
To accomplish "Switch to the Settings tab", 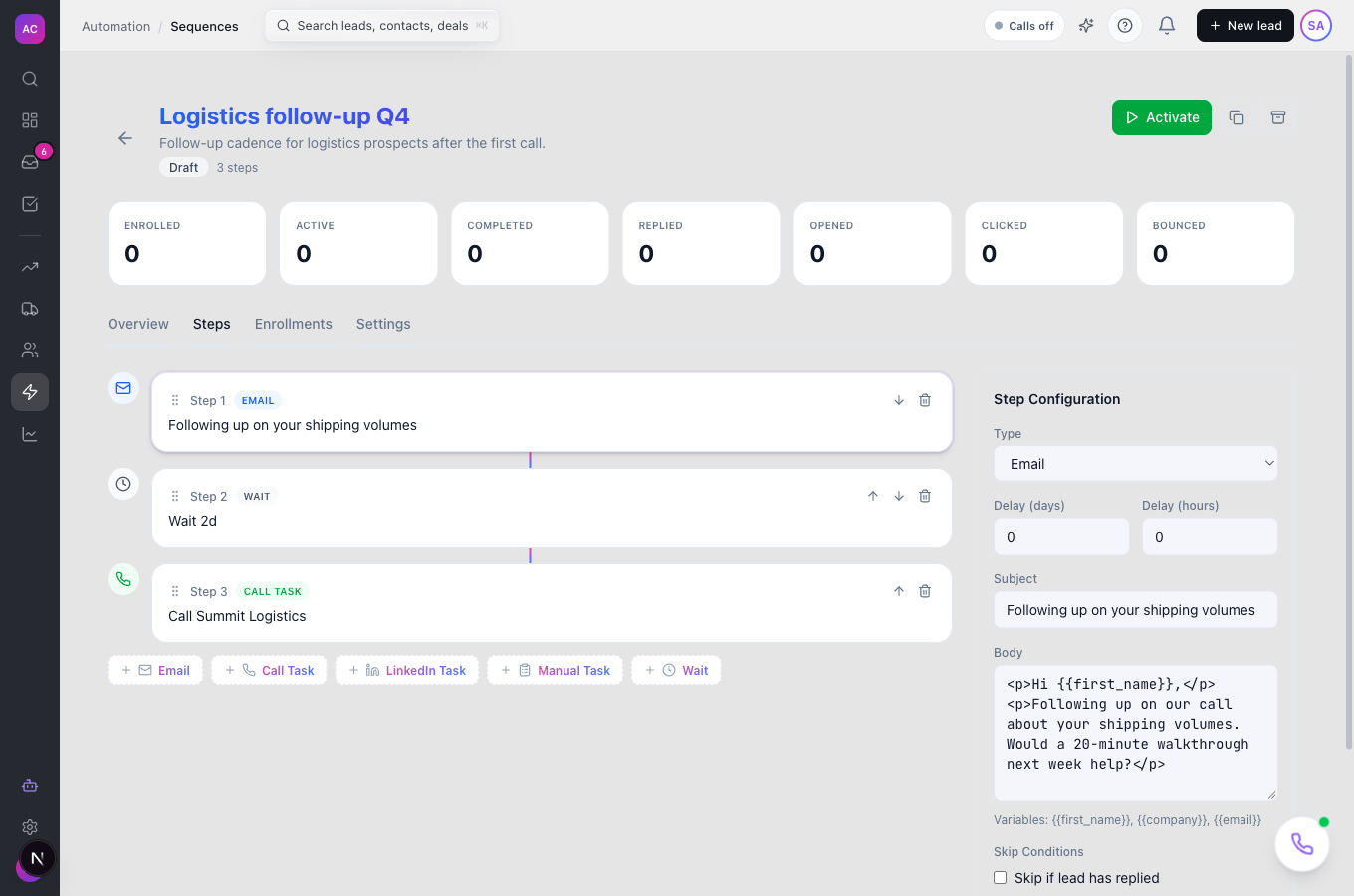I will [x=383, y=324].
